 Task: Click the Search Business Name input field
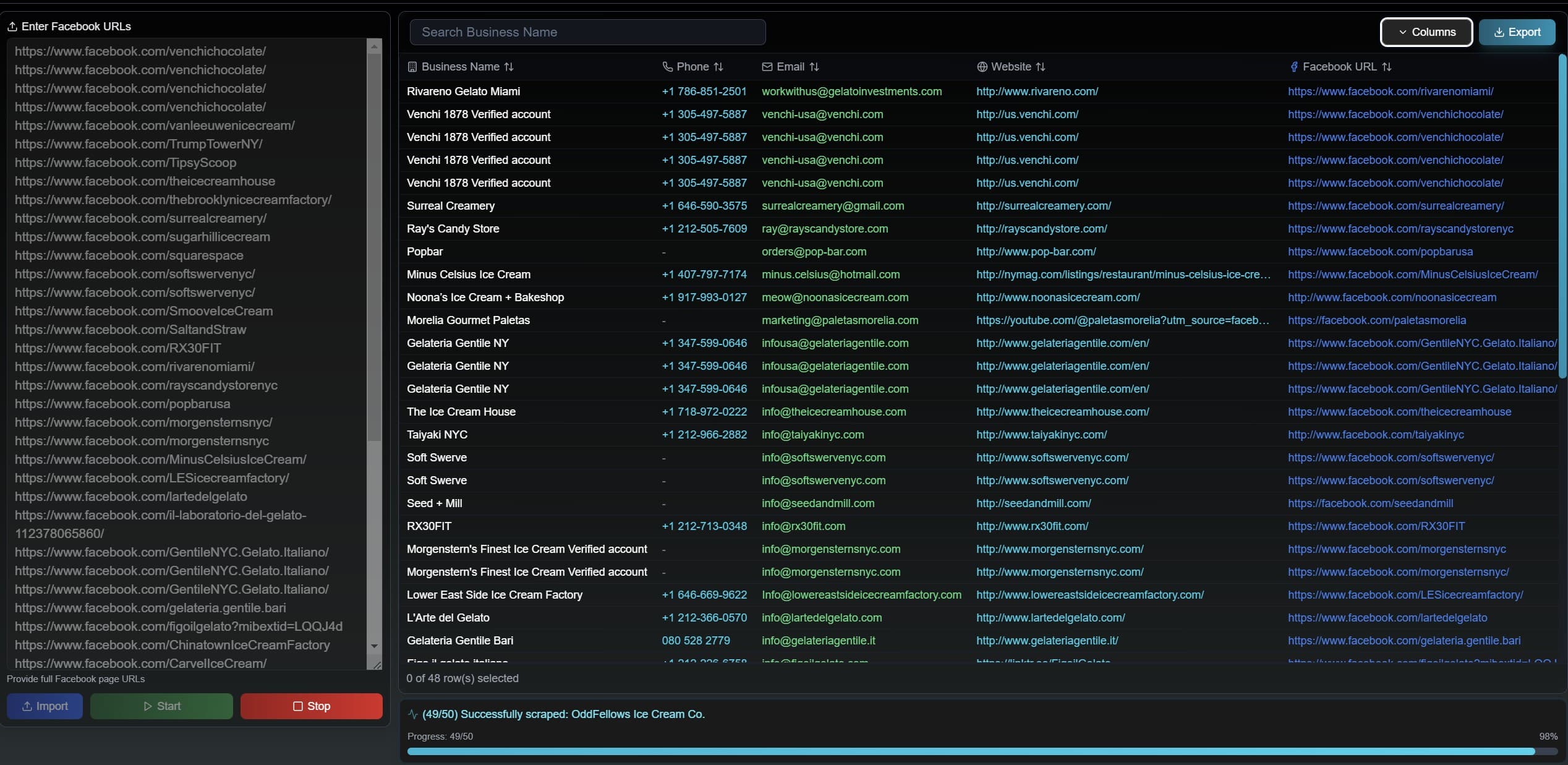[587, 32]
